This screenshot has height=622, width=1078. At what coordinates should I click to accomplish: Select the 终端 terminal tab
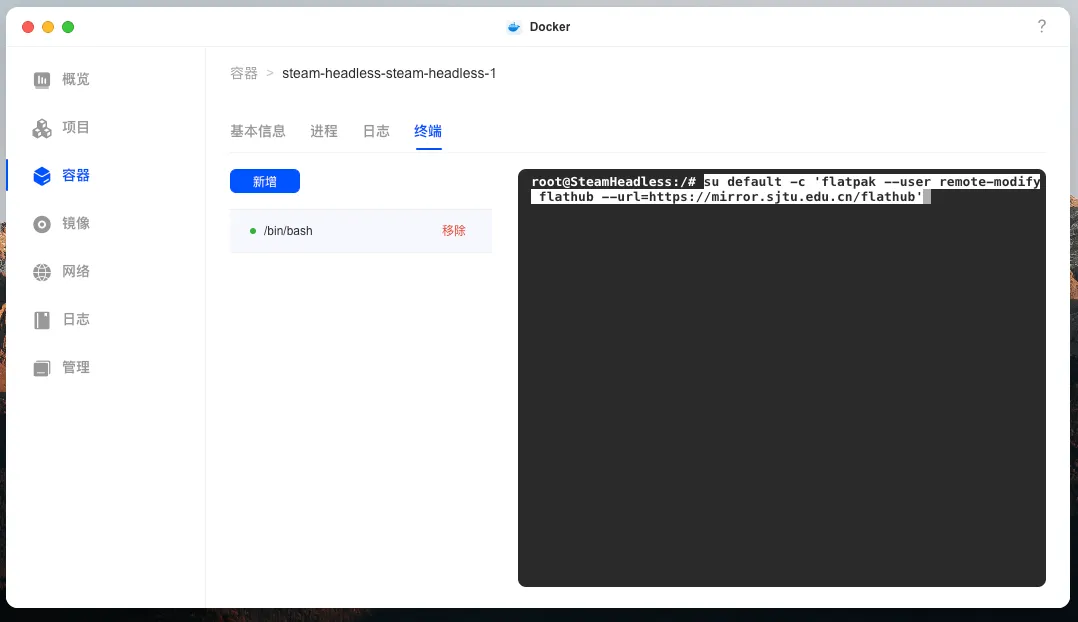(428, 130)
